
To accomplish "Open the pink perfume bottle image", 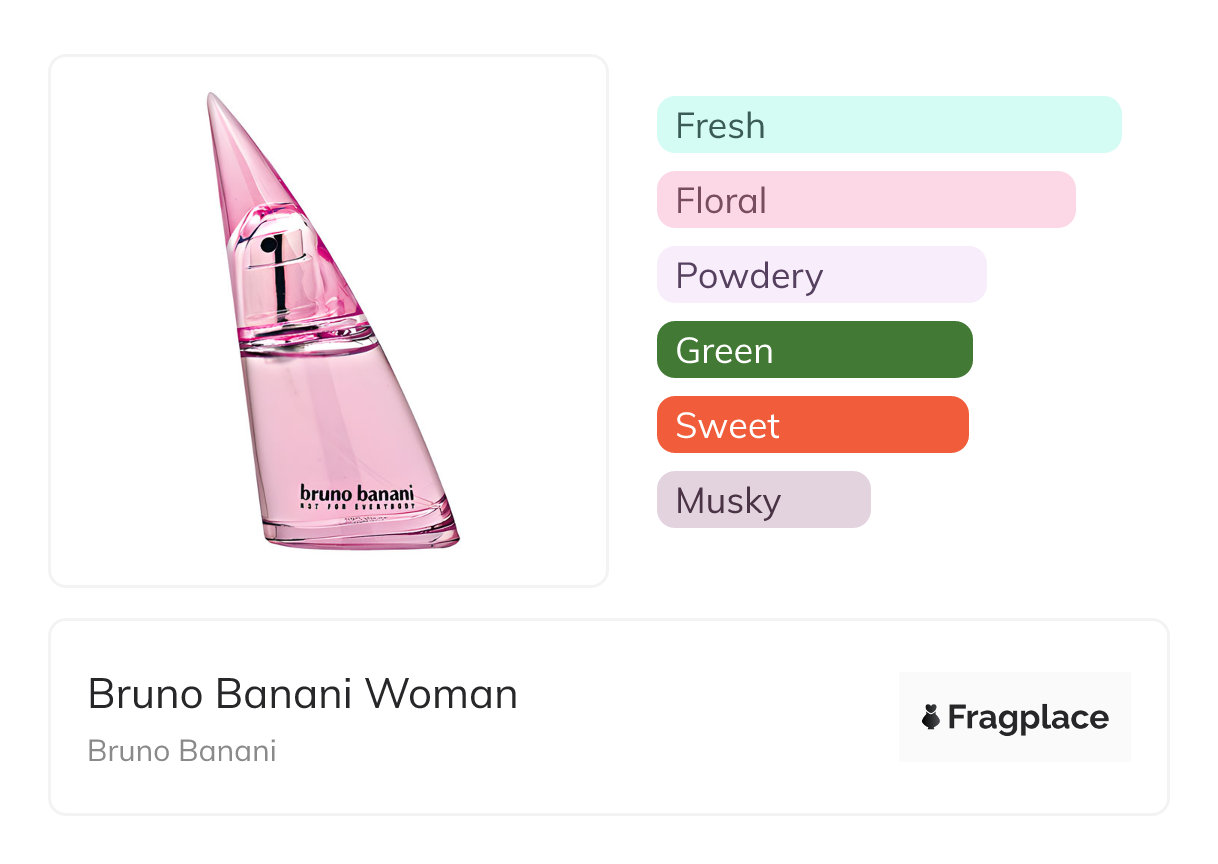I will [x=328, y=321].
